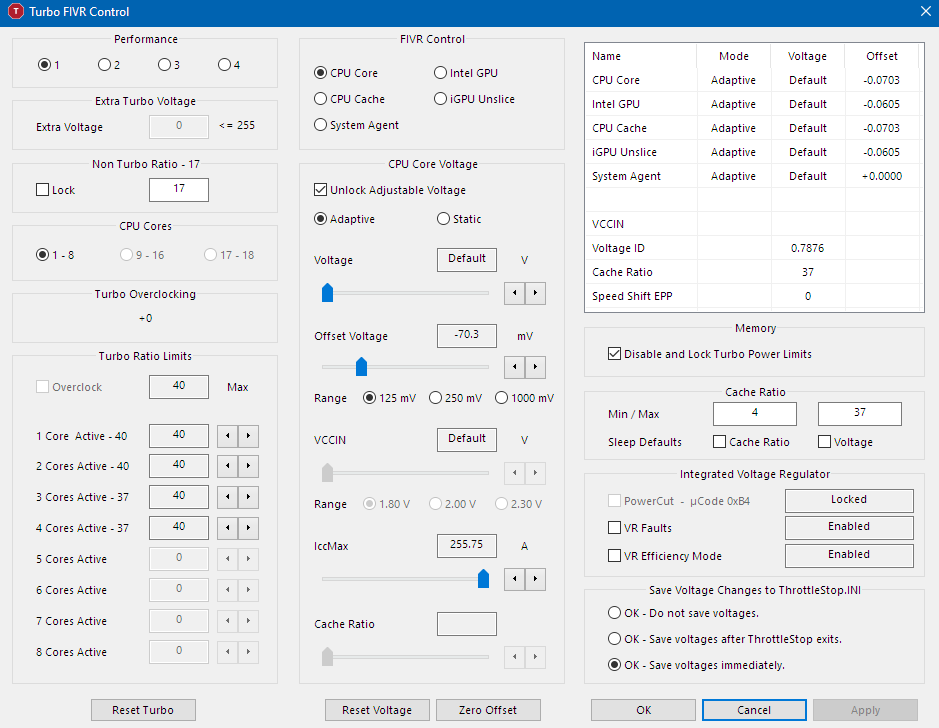Increase Voltage using right arrow button
939x728 pixels.
[x=536, y=293]
